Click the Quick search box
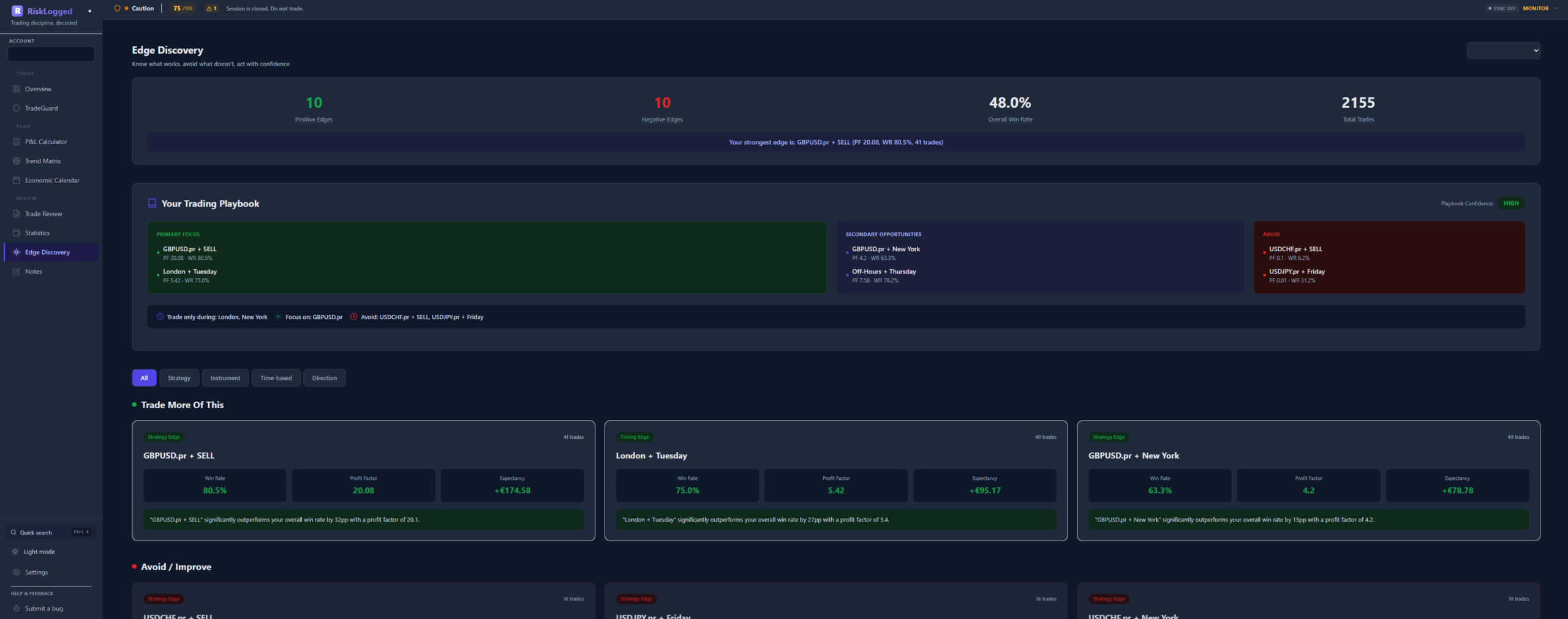The image size is (1568, 619). pos(51,533)
